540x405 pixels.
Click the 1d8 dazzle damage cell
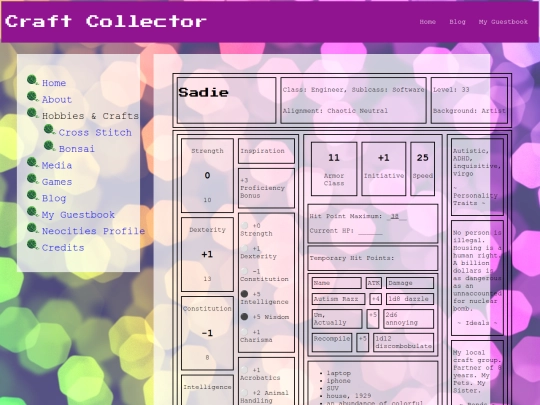409,299
